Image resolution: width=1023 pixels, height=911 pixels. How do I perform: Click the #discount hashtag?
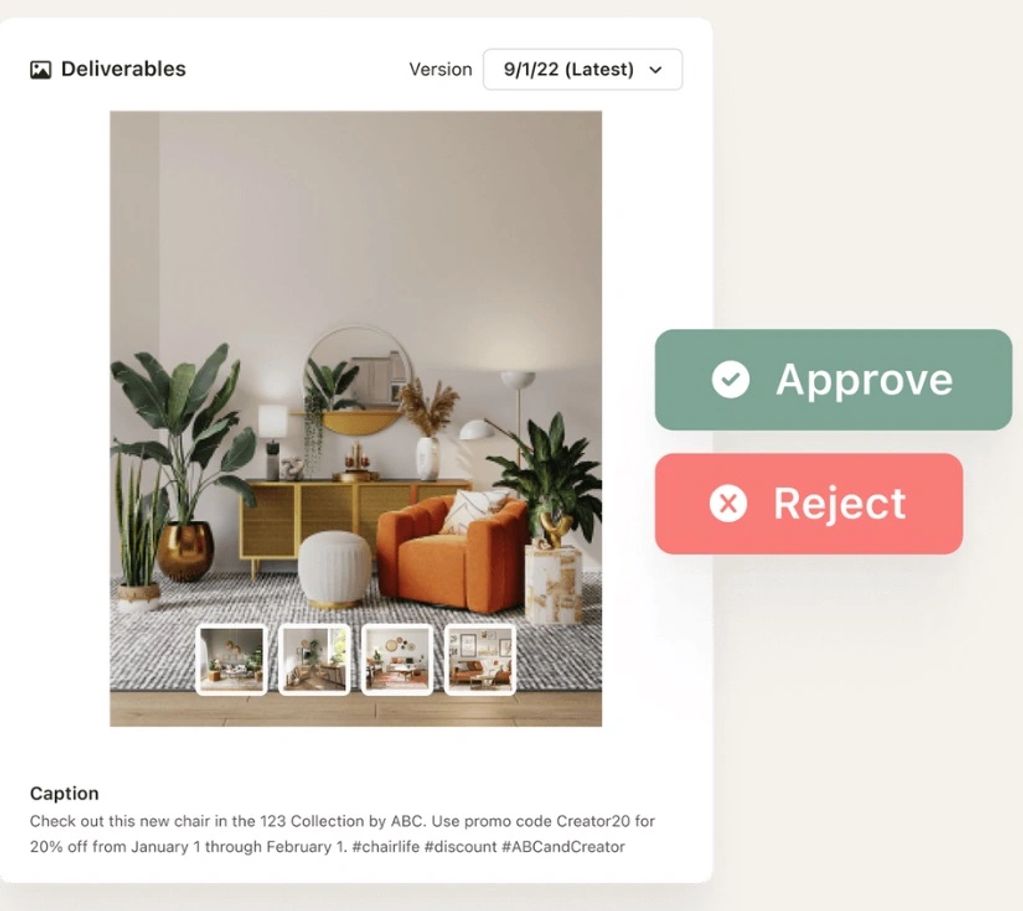point(461,847)
